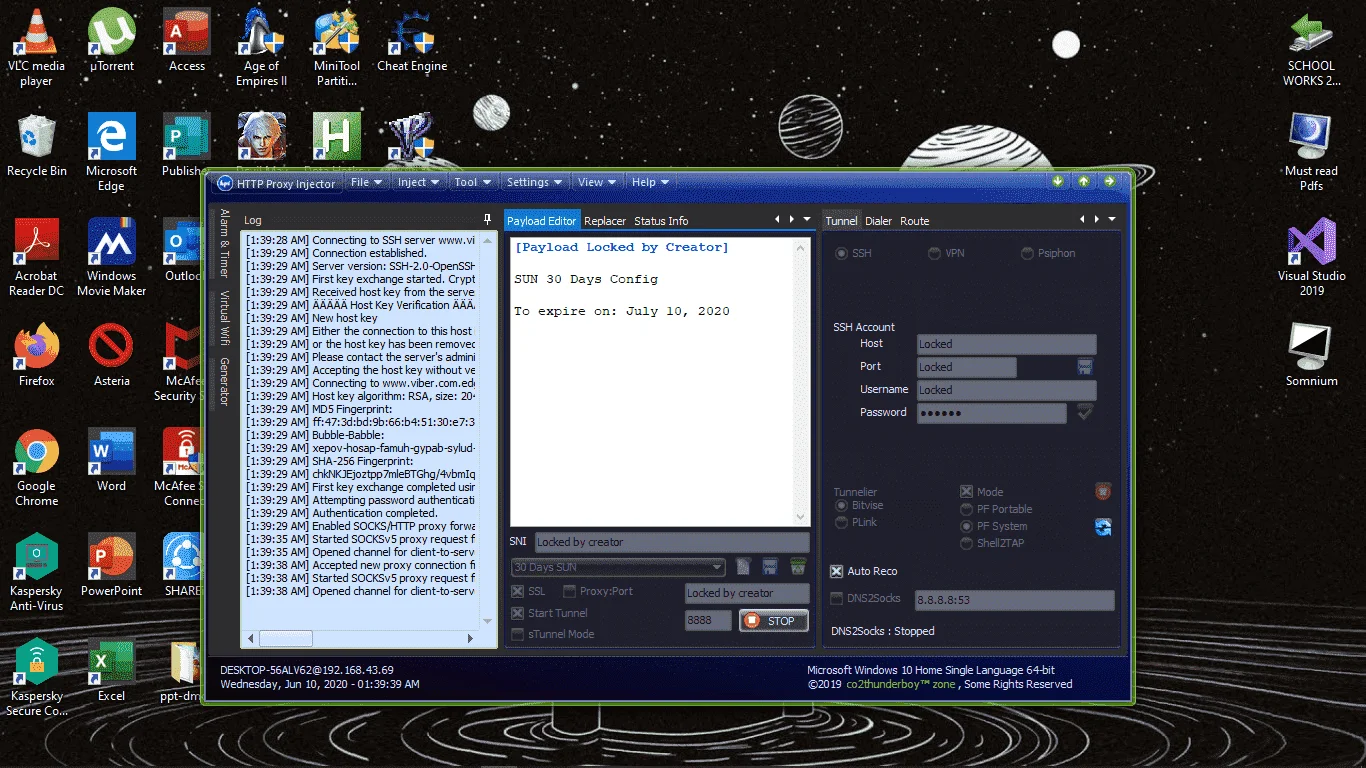Open the Help menu dropdown
The height and width of the screenshot is (768, 1366).
[x=650, y=182]
